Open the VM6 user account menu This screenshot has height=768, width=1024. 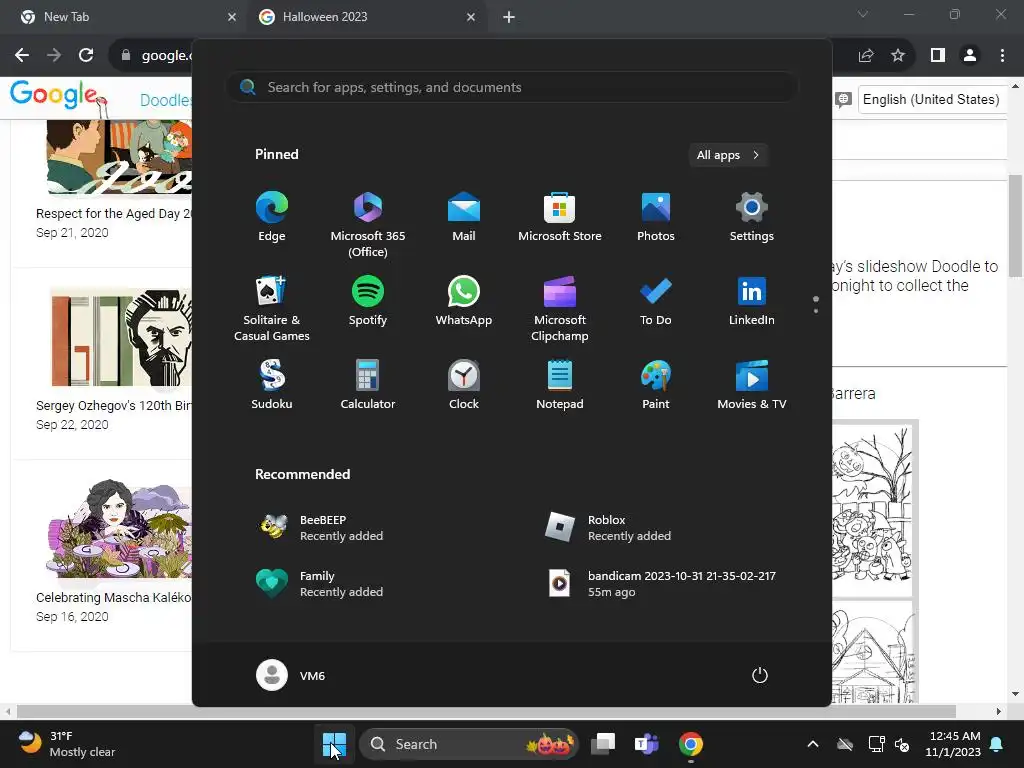291,675
